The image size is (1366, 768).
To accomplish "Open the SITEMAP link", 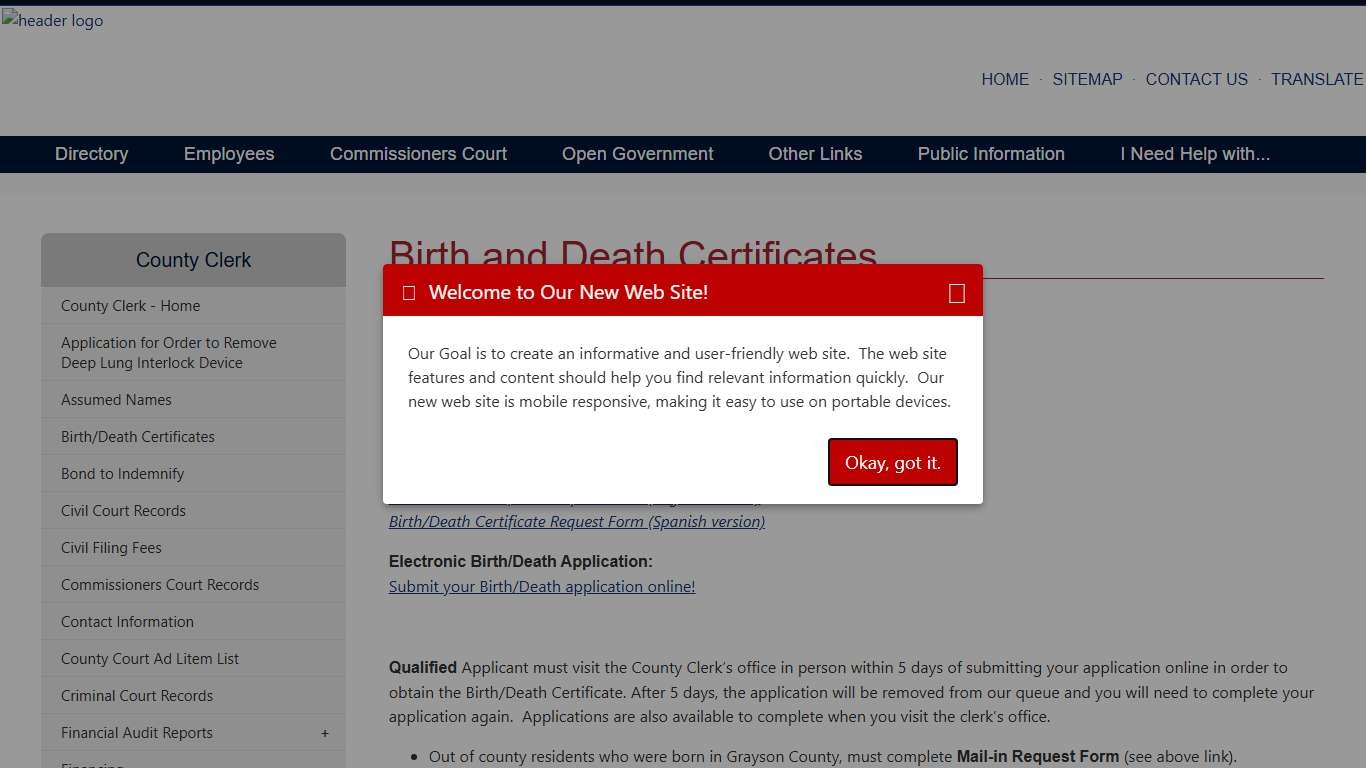I will tap(1087, 79).
